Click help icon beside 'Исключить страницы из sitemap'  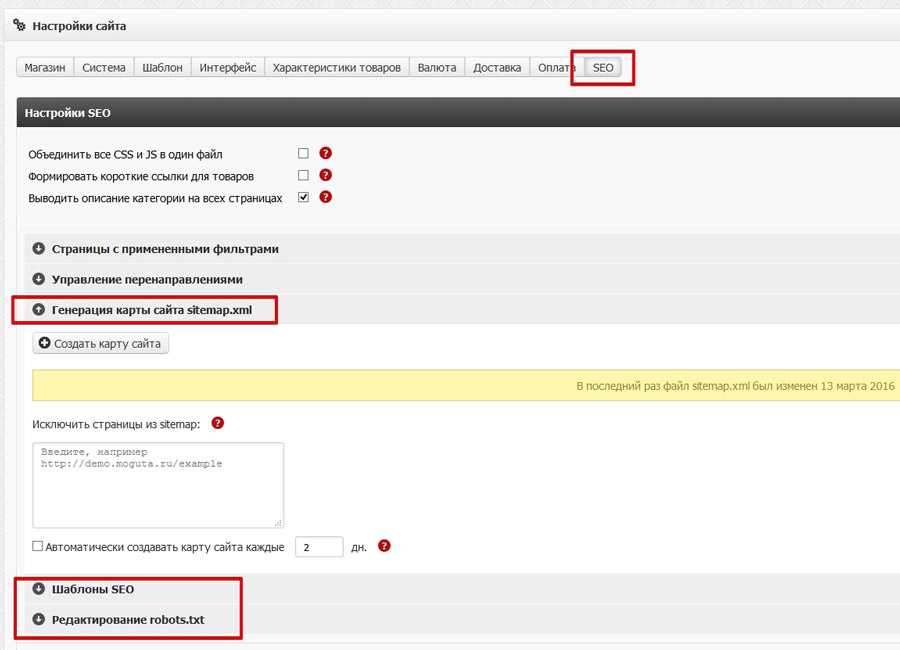point(218,423)
